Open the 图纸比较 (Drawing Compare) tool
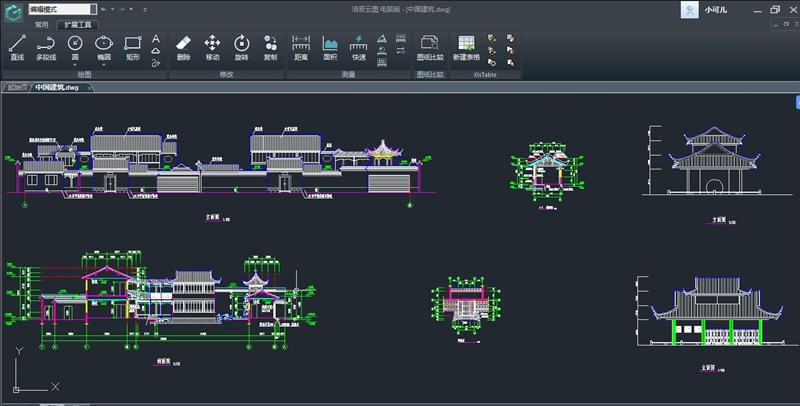 tap(430, 47)
